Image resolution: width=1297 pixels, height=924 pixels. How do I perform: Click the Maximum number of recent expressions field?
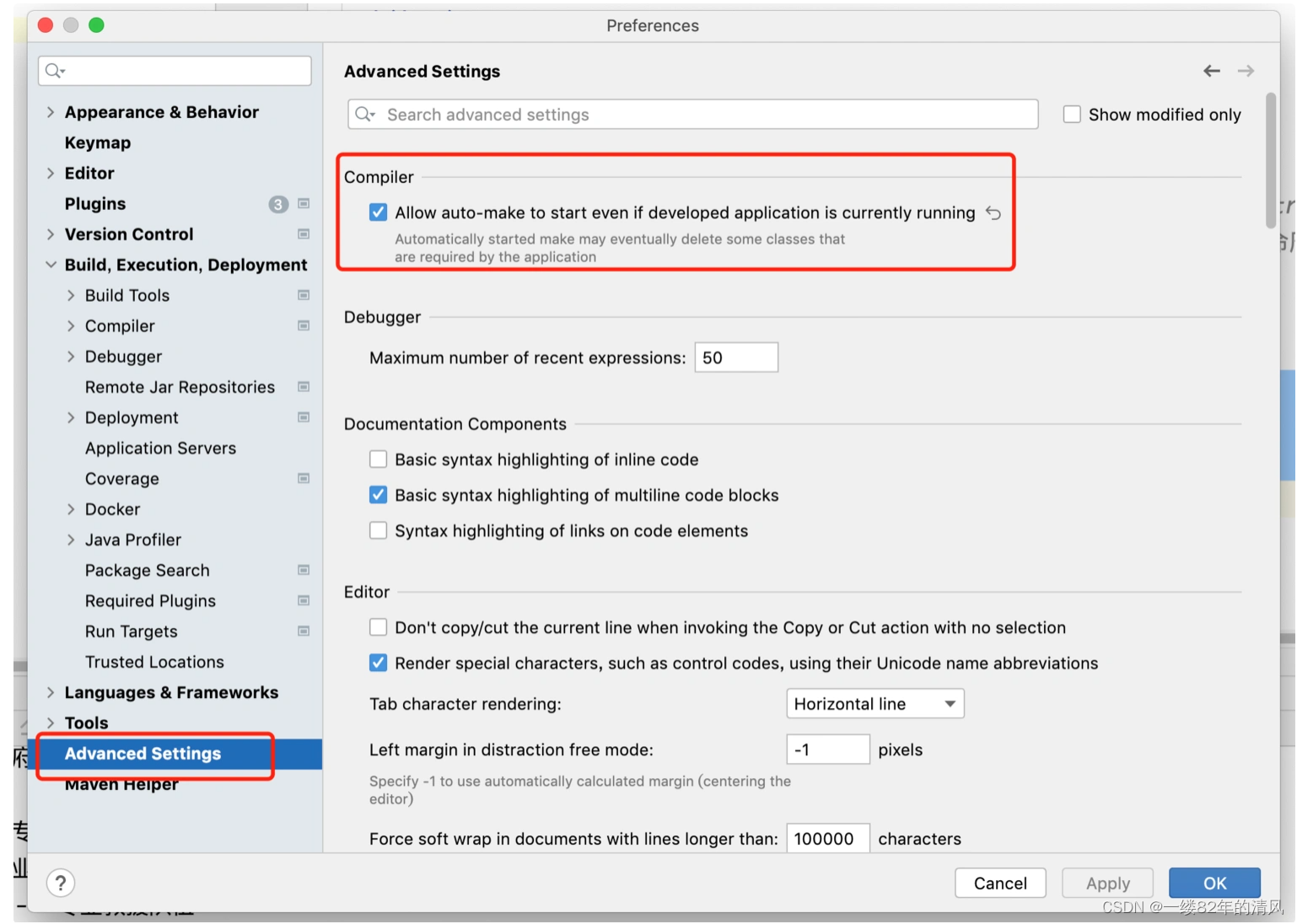pyautogui.click(x=735, y=357)
